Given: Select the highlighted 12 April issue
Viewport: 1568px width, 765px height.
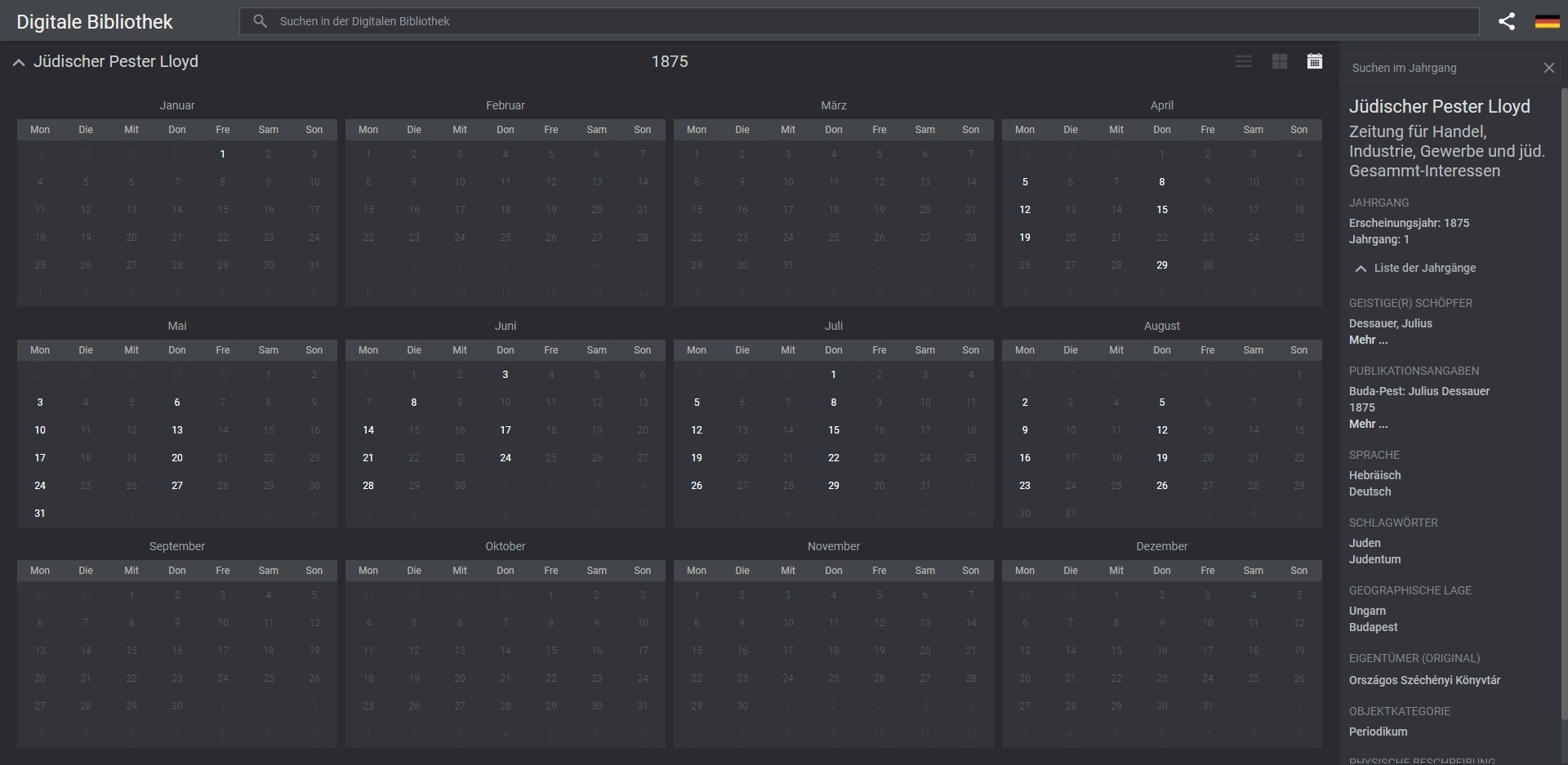Looking at the screenshot, I should click(x=1025, y=210).
